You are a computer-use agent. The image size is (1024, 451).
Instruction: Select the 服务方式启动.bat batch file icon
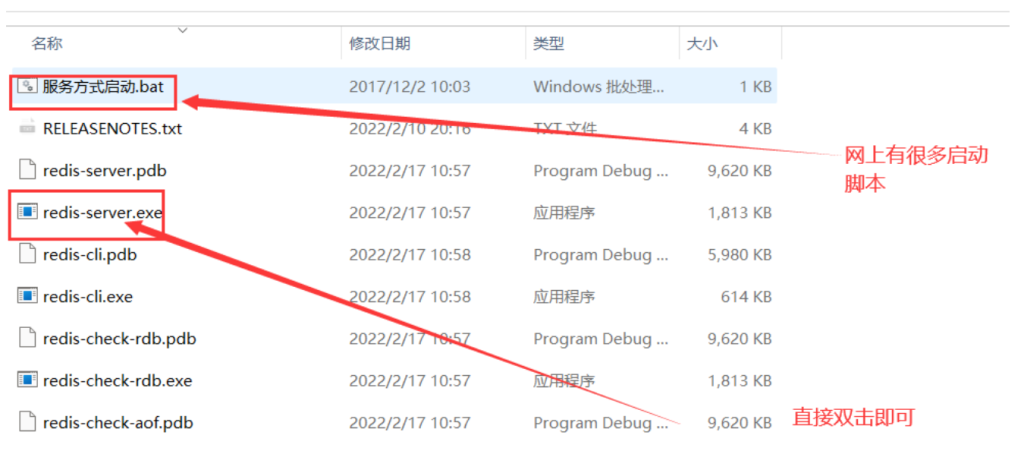pos(27,86)
